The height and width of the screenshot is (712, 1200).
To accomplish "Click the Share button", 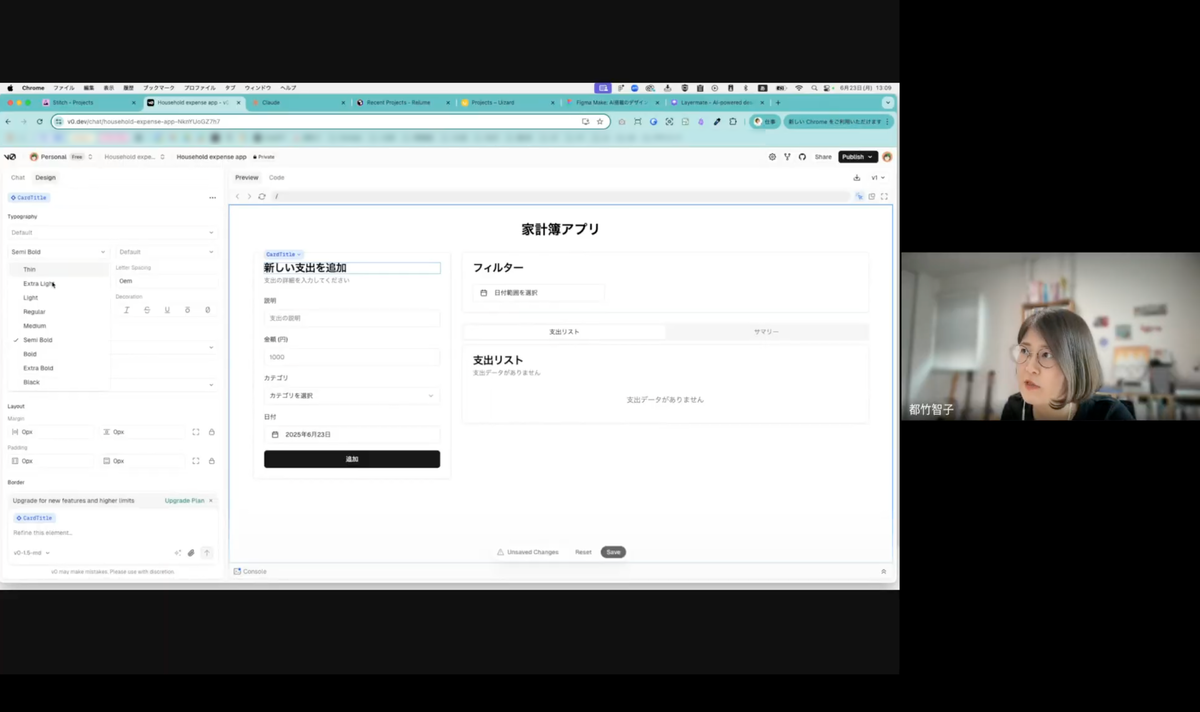I will [823, 157].
